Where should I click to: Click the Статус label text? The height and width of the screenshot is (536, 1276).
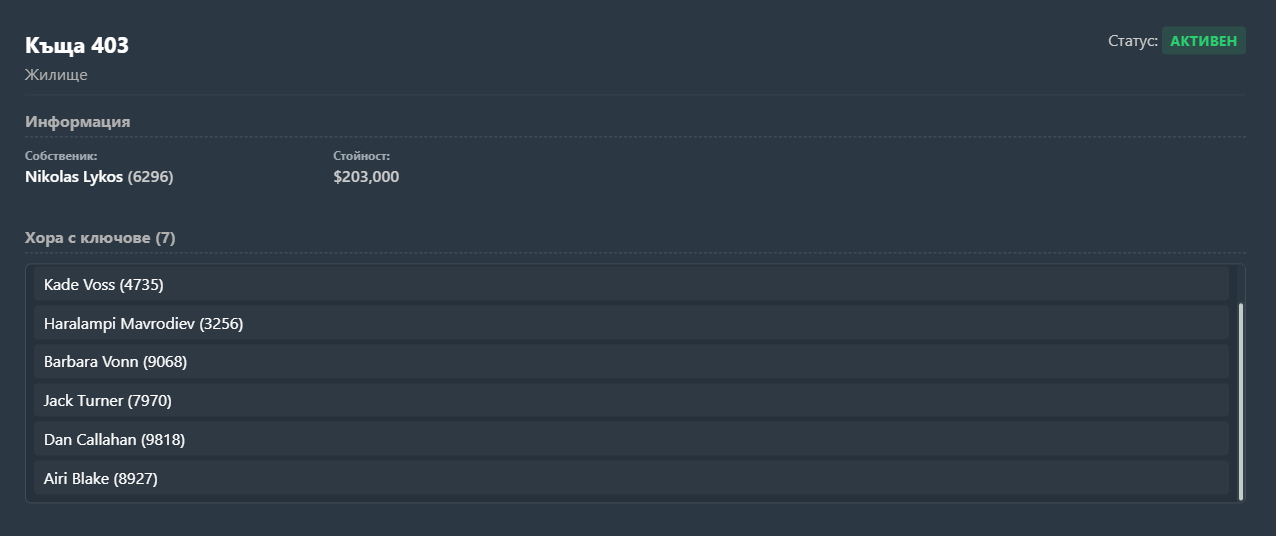(1133, 41)
